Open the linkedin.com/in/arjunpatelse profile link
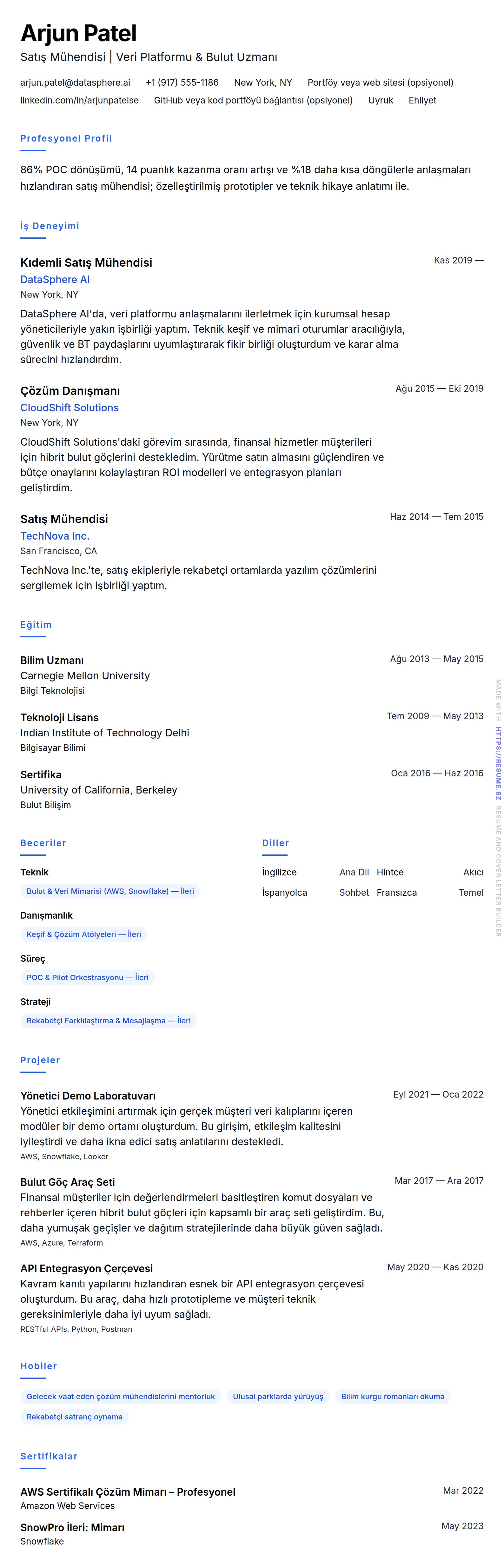504x1568 pixels. (79, 100)
